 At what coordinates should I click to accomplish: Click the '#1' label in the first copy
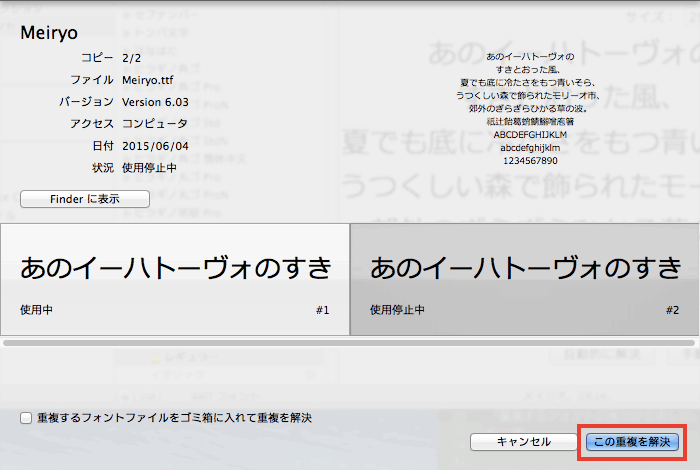tap(322, 310)
